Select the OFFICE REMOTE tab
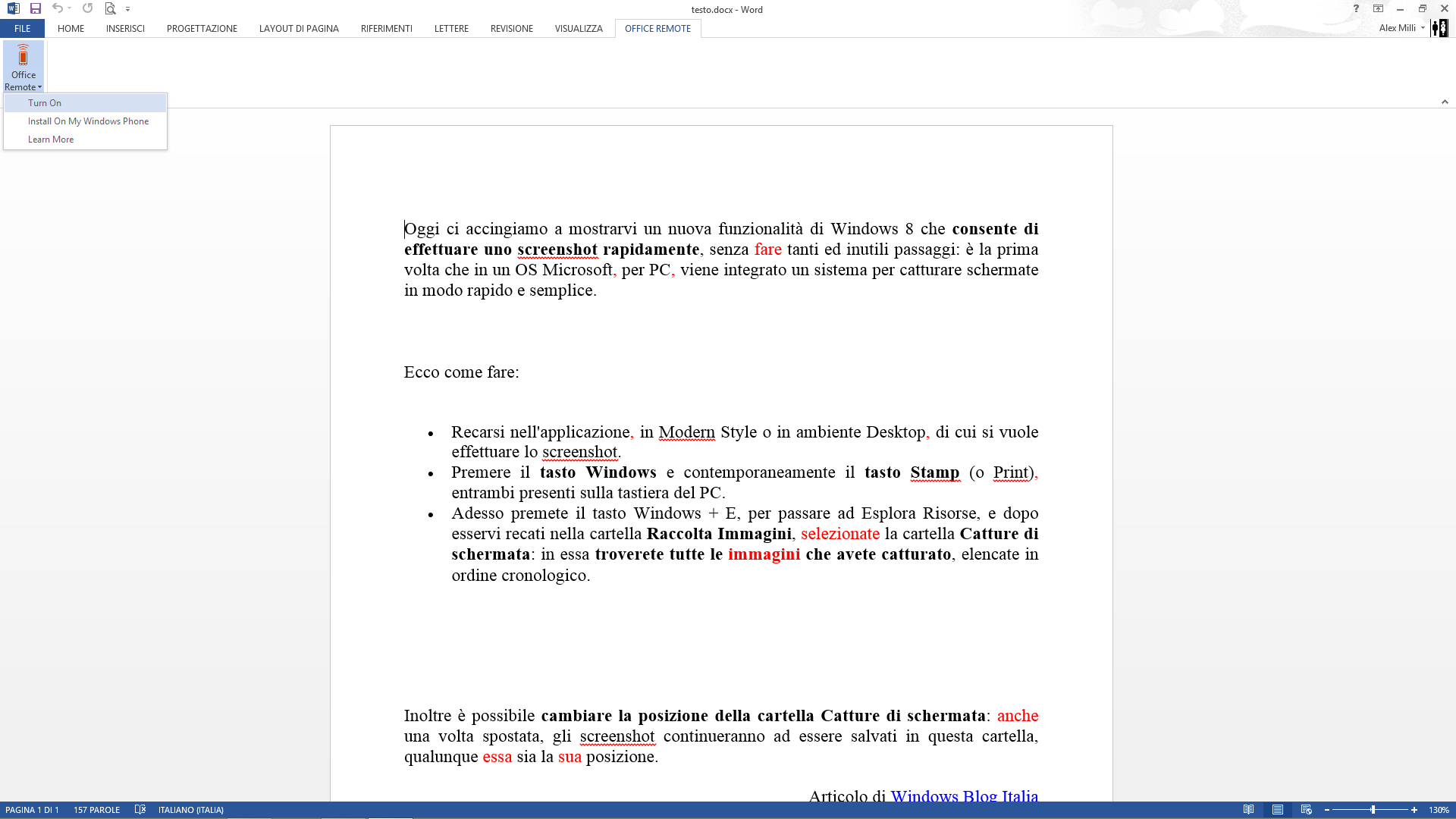This screenshot has height=819, width=1456. click(657, 28)
